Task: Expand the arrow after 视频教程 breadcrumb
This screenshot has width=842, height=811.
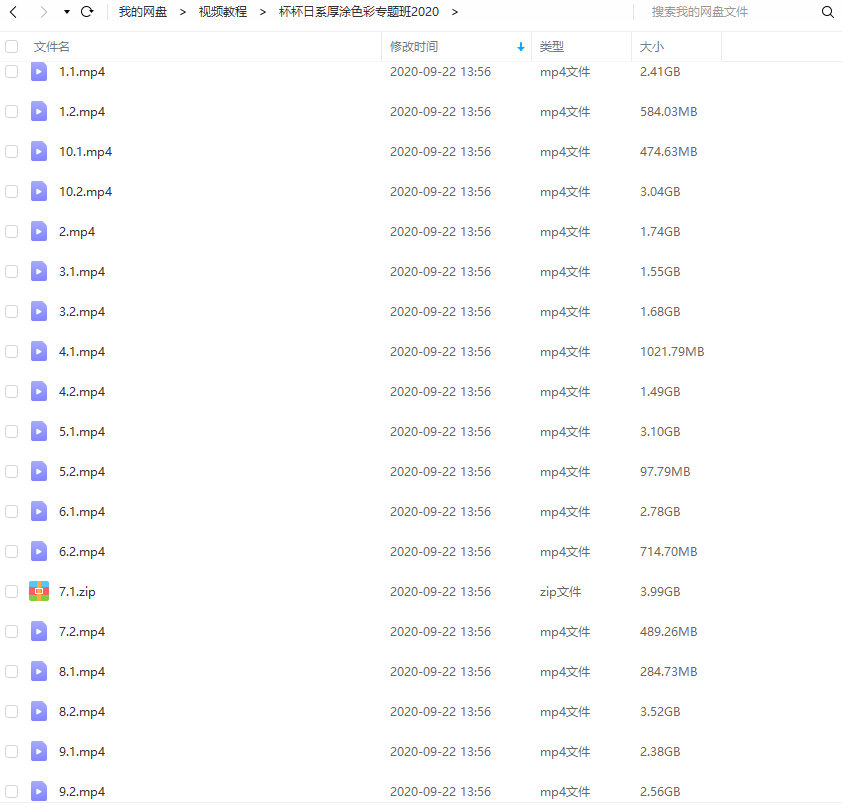Action: point(263,12)
